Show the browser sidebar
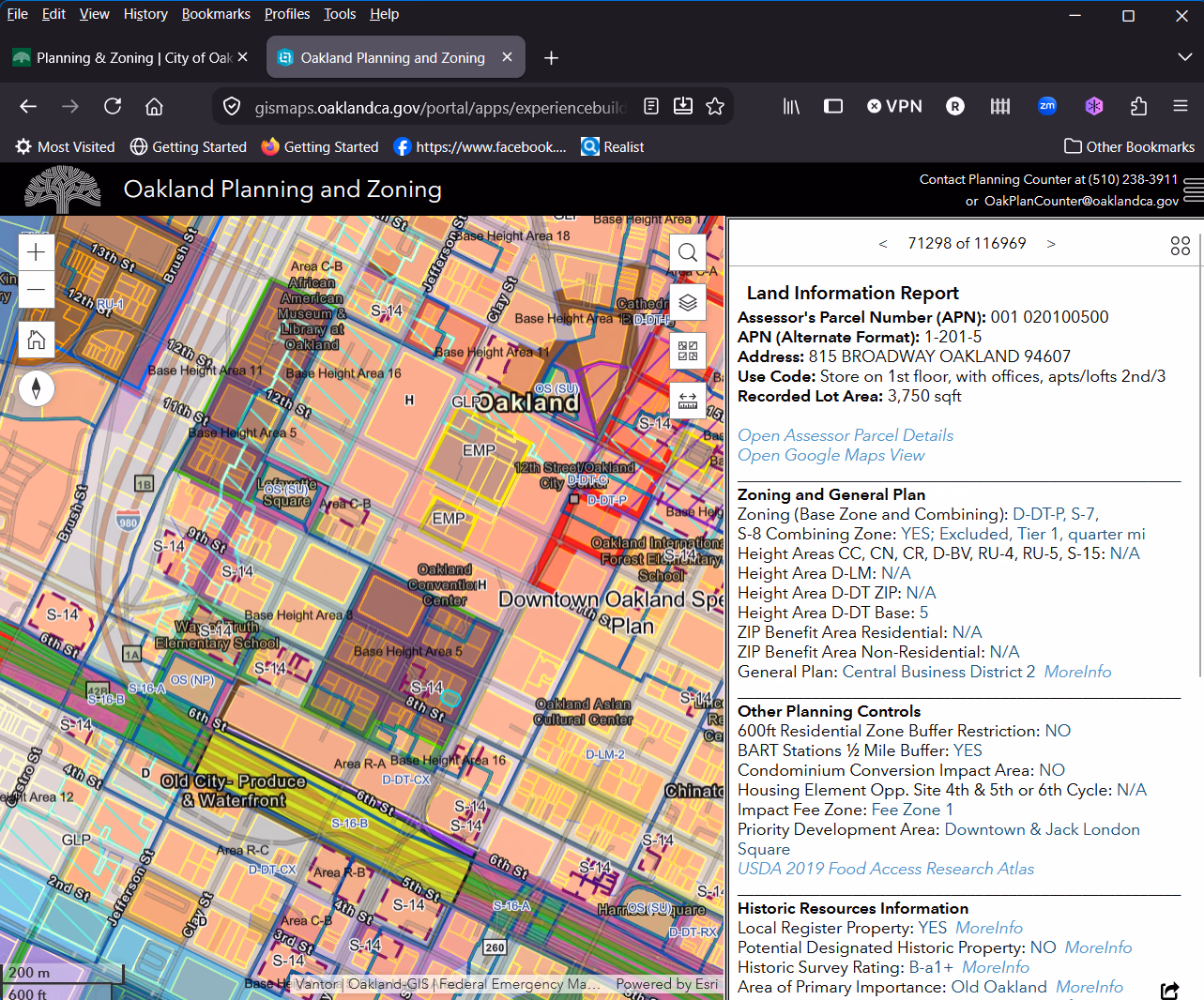1204x1000 pixels. point(833,107)
